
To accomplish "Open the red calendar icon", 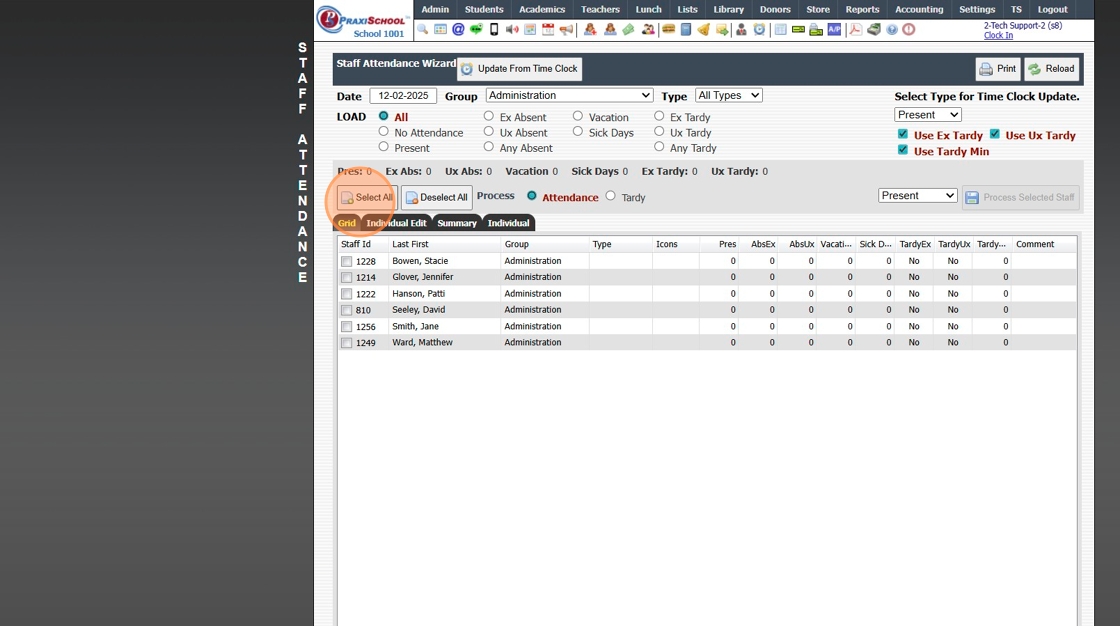I will (x=548, y=29).
